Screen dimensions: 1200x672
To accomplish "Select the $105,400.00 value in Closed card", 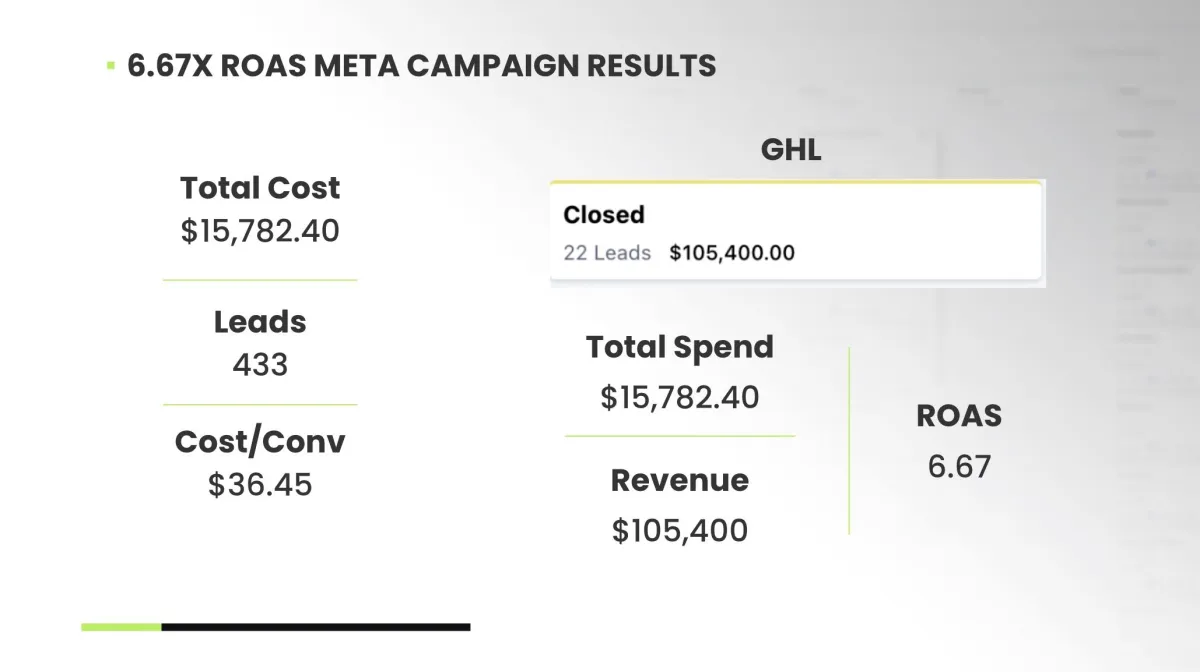I will (x=732, y=253).
